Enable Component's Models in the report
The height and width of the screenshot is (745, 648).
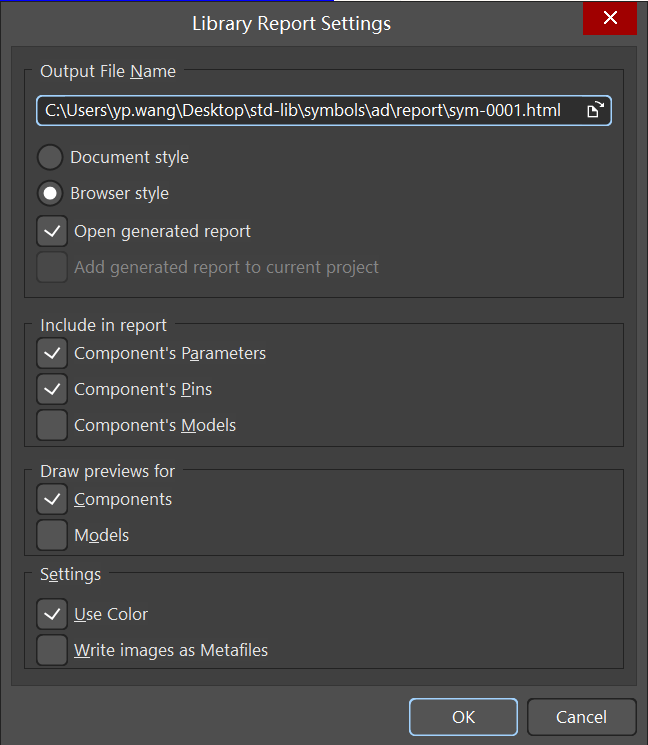52,425
